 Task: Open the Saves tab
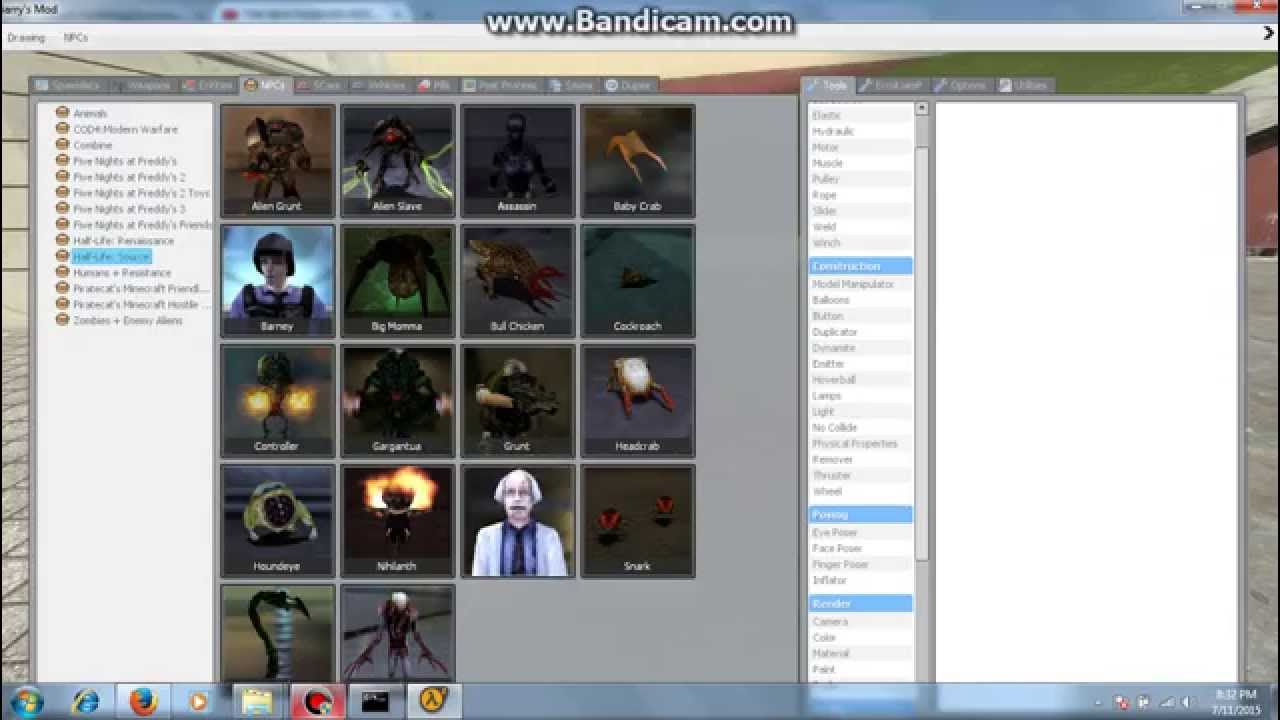tap(572, 86)
